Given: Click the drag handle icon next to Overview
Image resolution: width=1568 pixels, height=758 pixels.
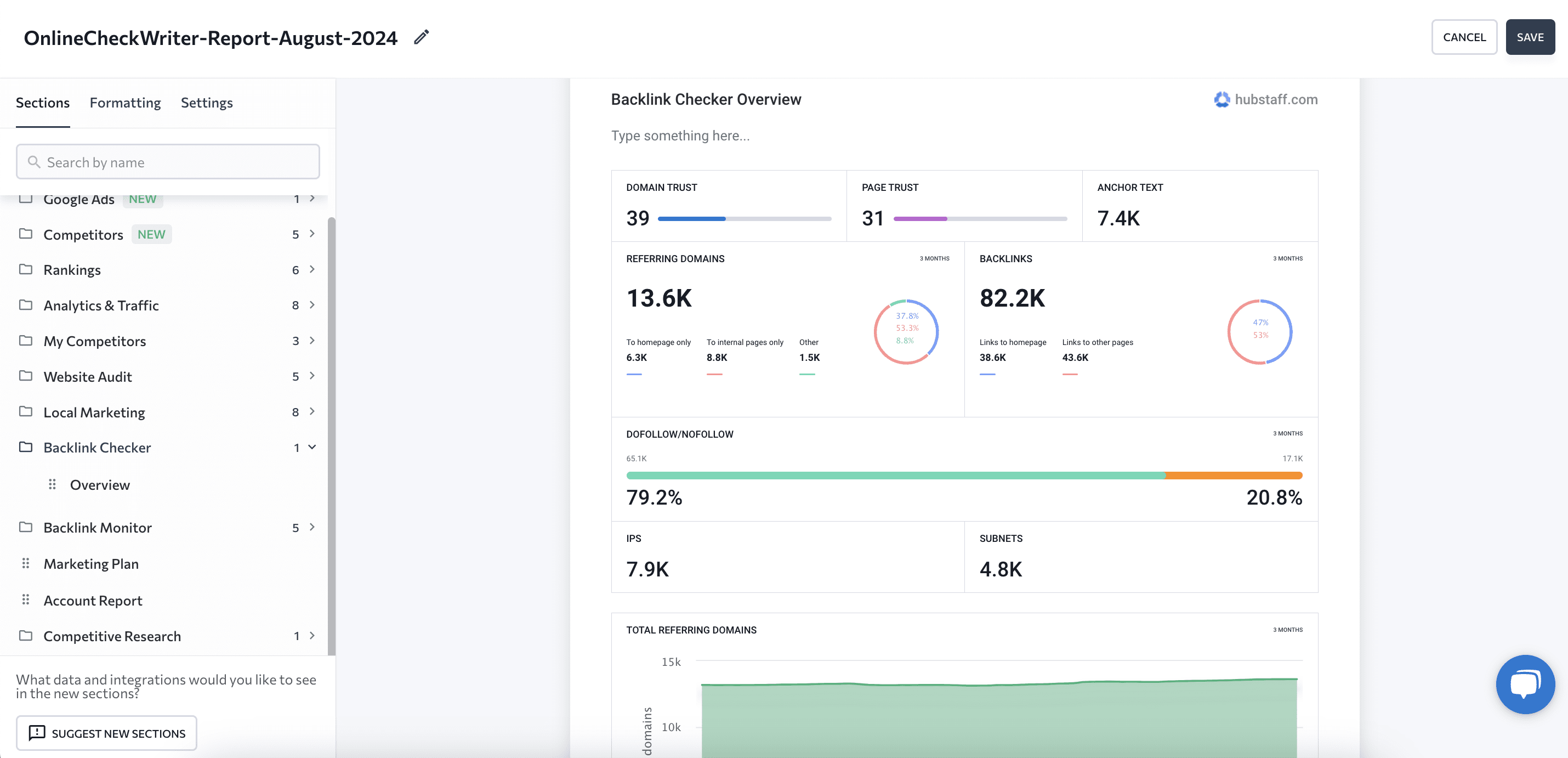Looking at the screenshot, I should (51, 484).
